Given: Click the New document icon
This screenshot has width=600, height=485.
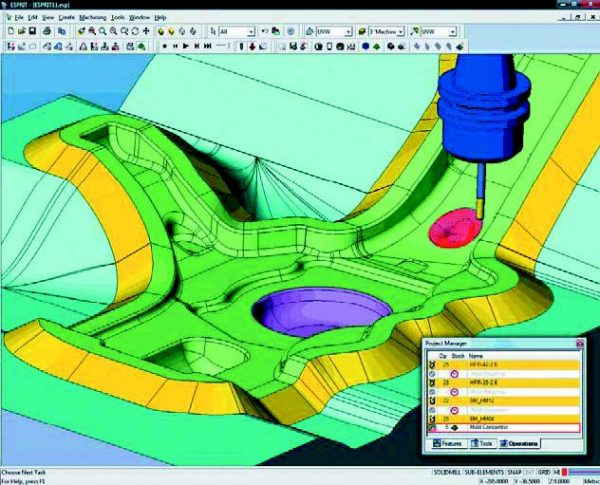Looking at the screenshot, I should click(11, 31).
